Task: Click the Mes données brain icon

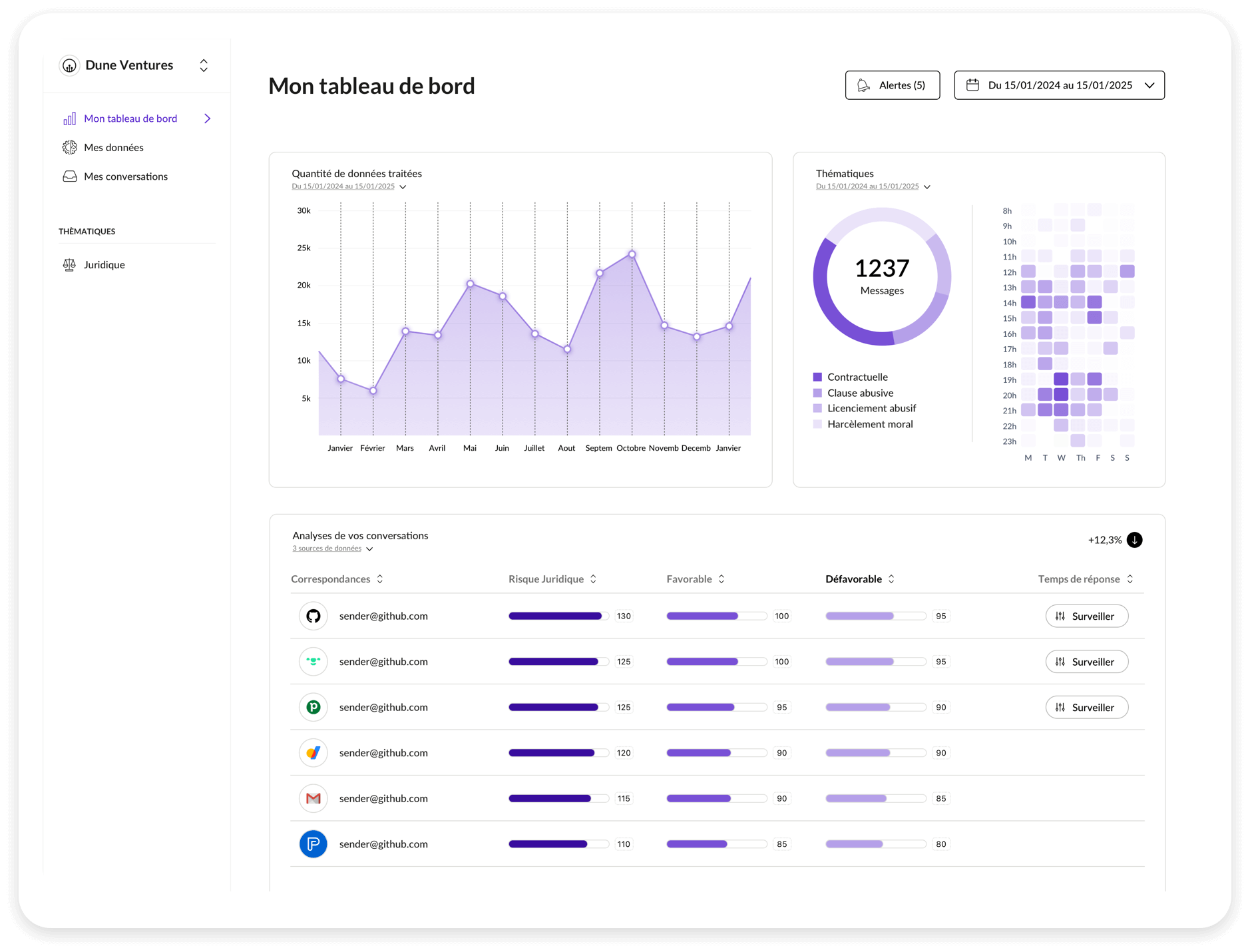Action: [69, 148]
